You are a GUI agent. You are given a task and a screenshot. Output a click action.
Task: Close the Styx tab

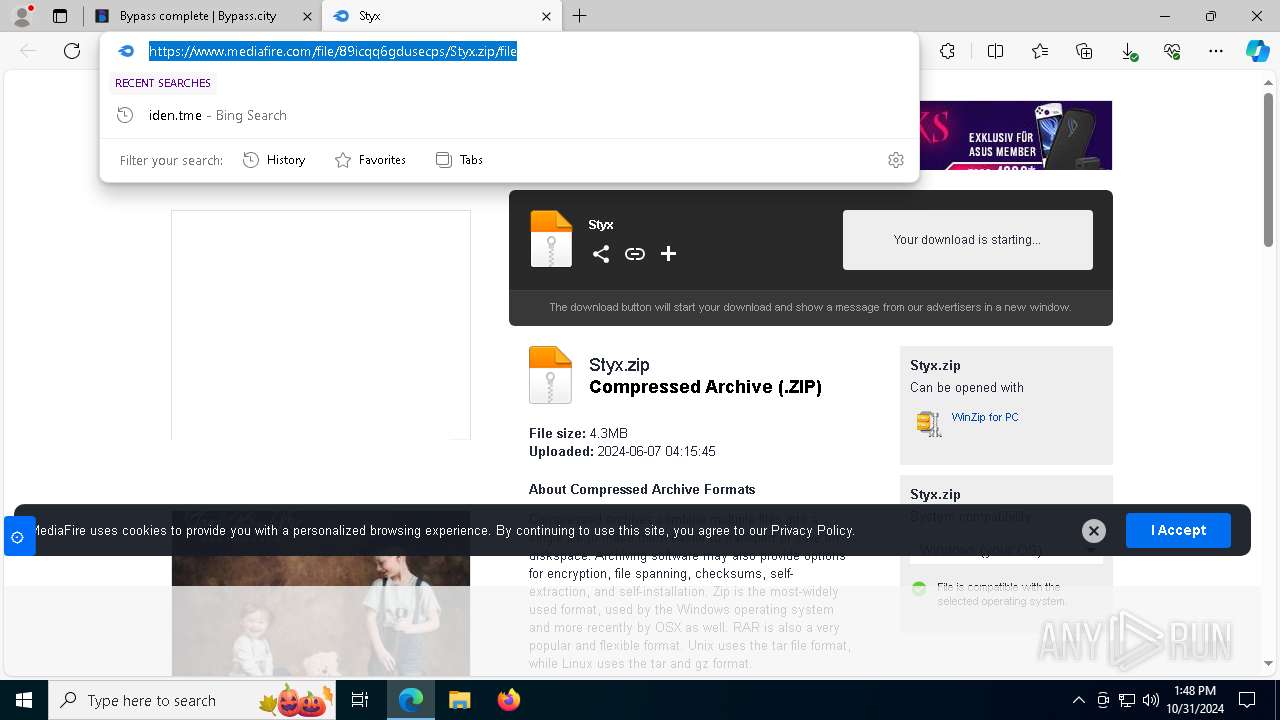coord(546,16)
